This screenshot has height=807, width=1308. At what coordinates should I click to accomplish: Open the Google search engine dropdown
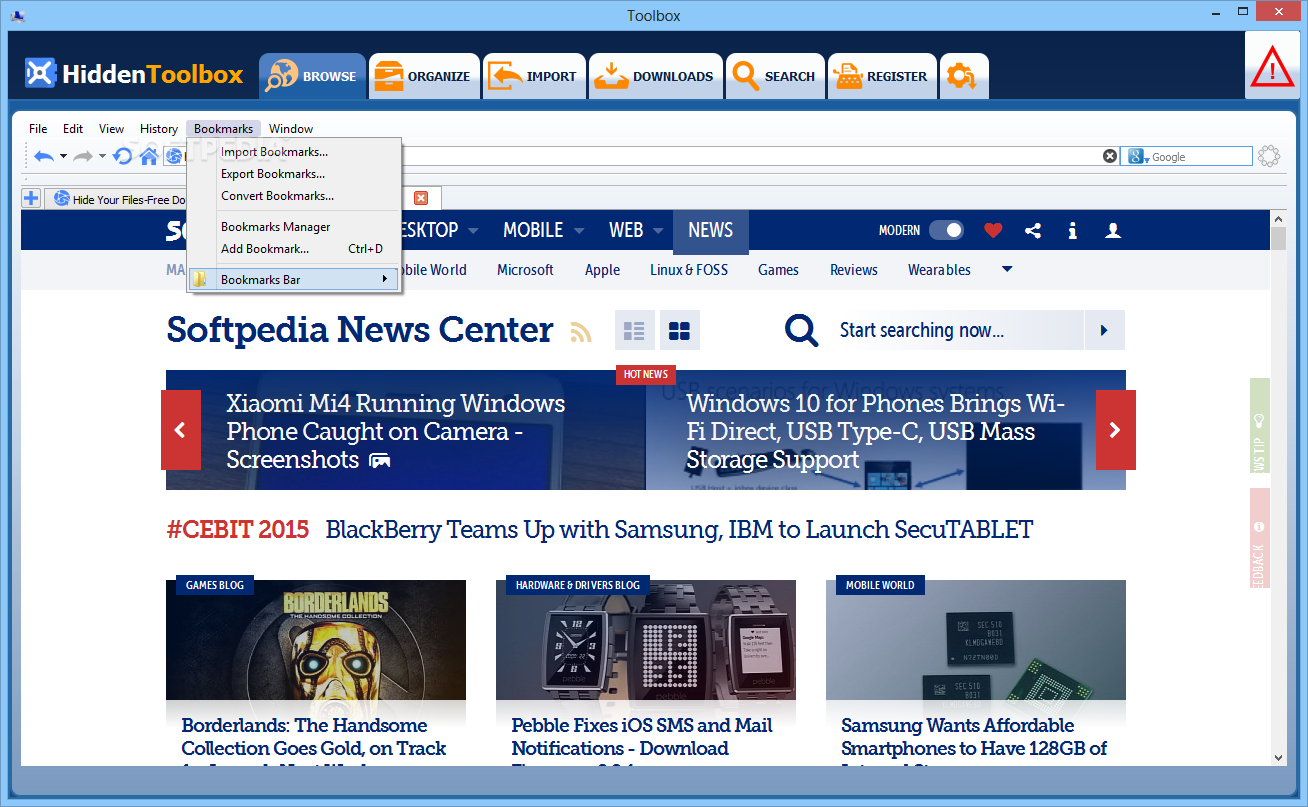(x=1137, y=157)
